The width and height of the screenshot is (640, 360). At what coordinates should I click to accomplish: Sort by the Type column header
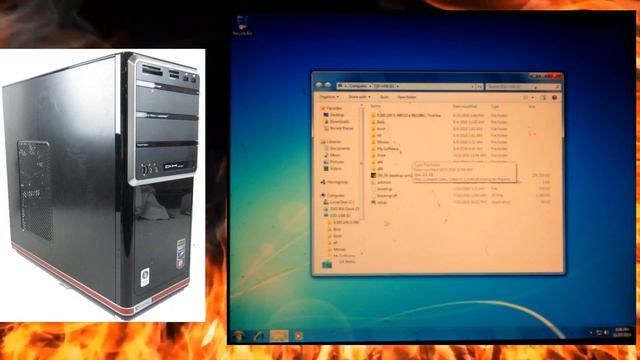click(495, 106)
